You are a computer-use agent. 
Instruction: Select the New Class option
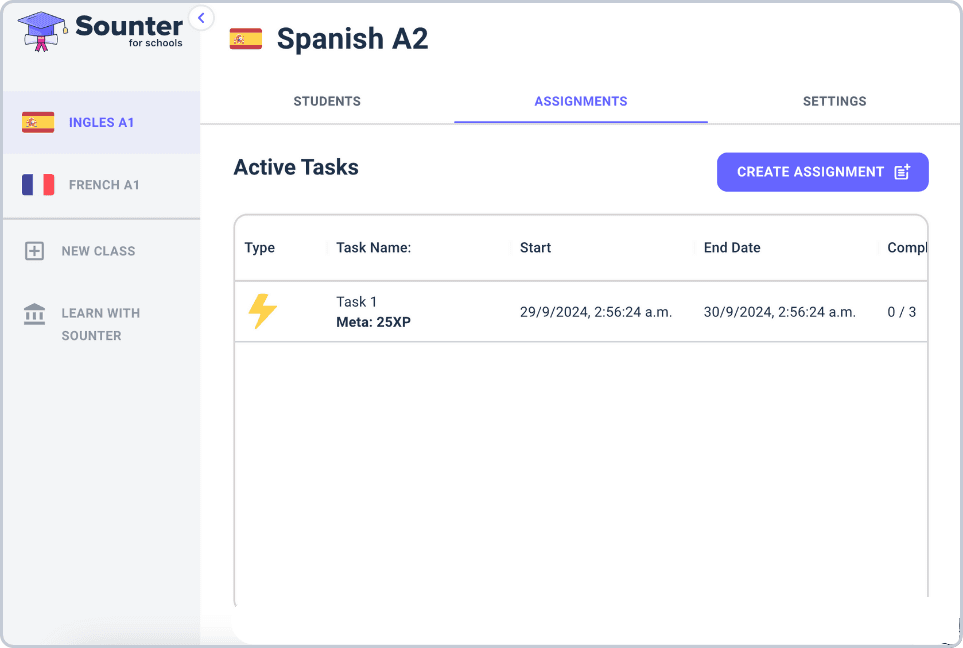tap(98, 251)
